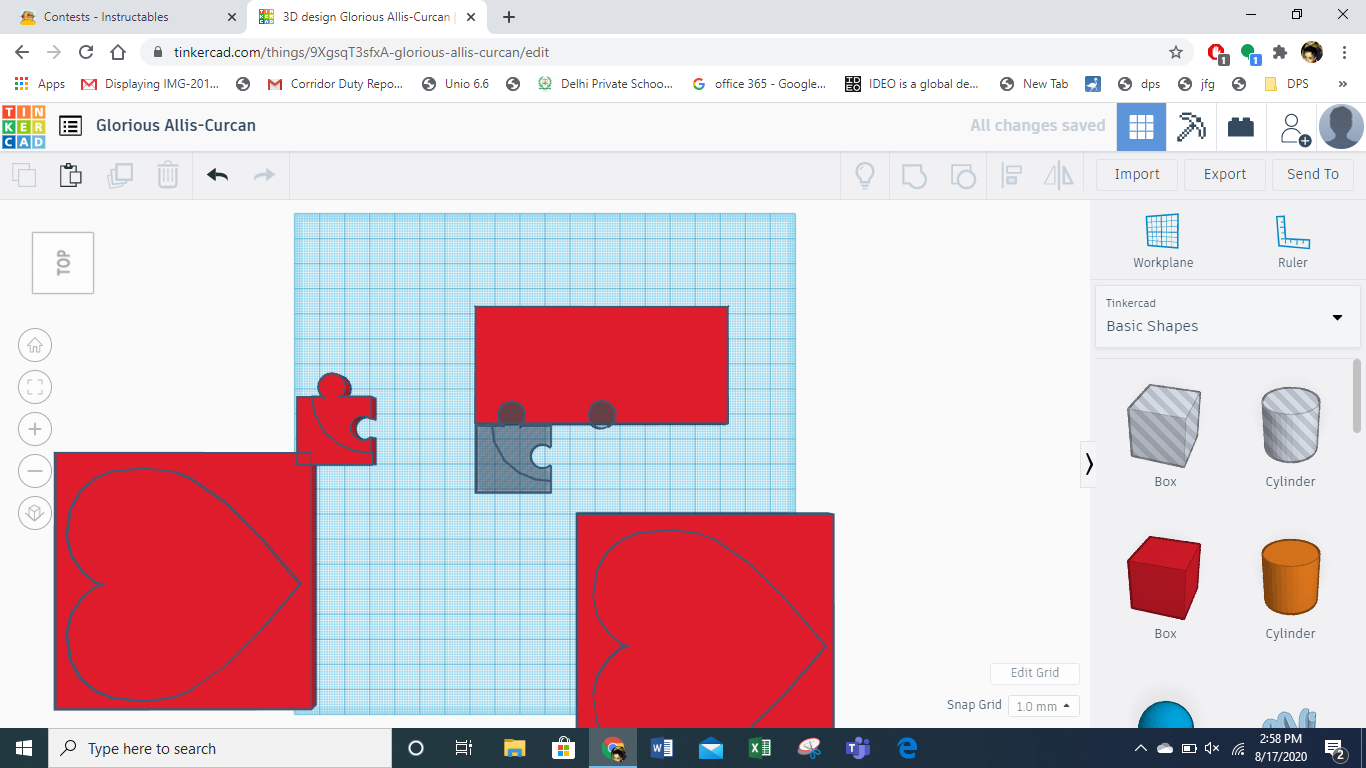Go back in browser history
Viewport: 1366px width, 768px height.
click(x=22, y=52)
